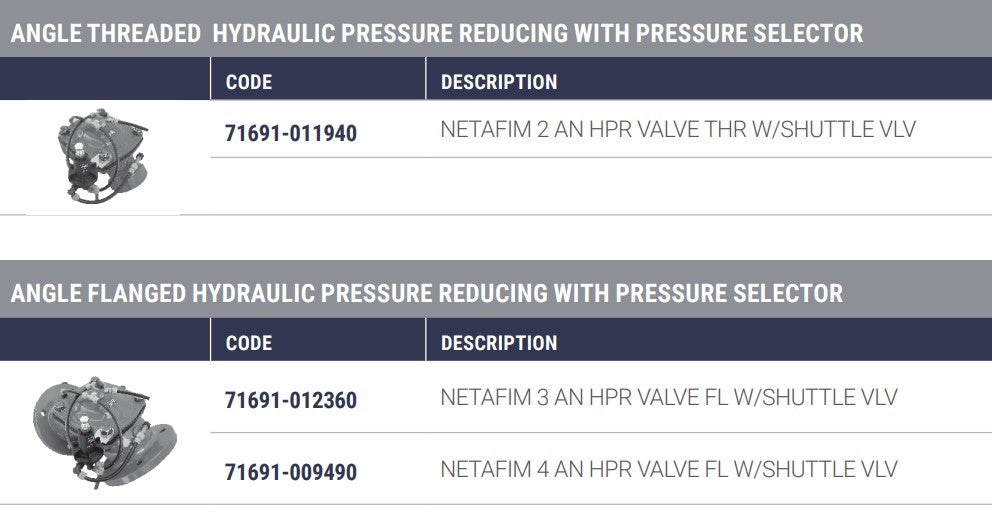Open product code 71691-012360
992x516 pixels.
291,400
